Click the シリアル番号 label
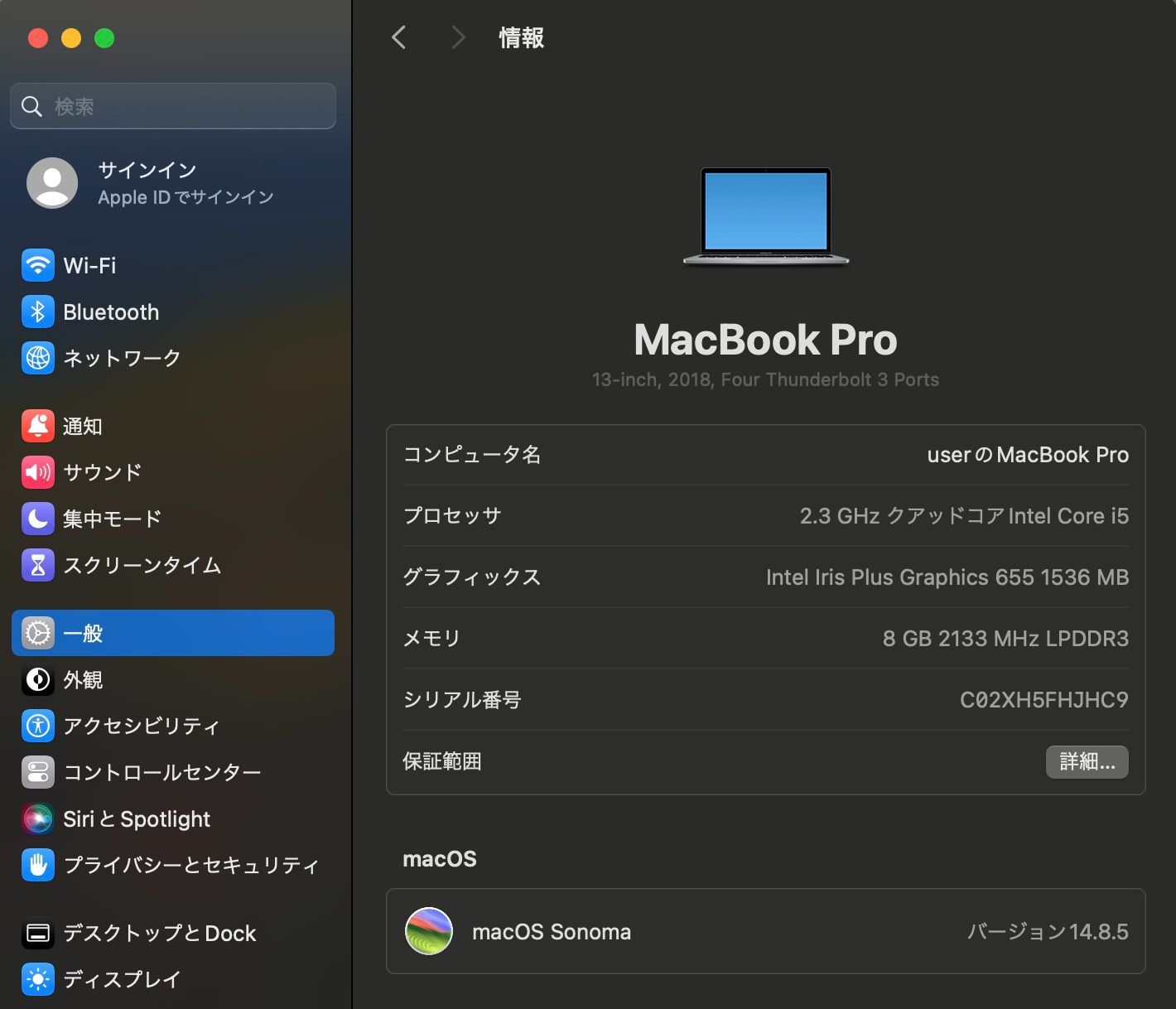The height and width of the screenshot is (1009, 1176). coord(462,700)
